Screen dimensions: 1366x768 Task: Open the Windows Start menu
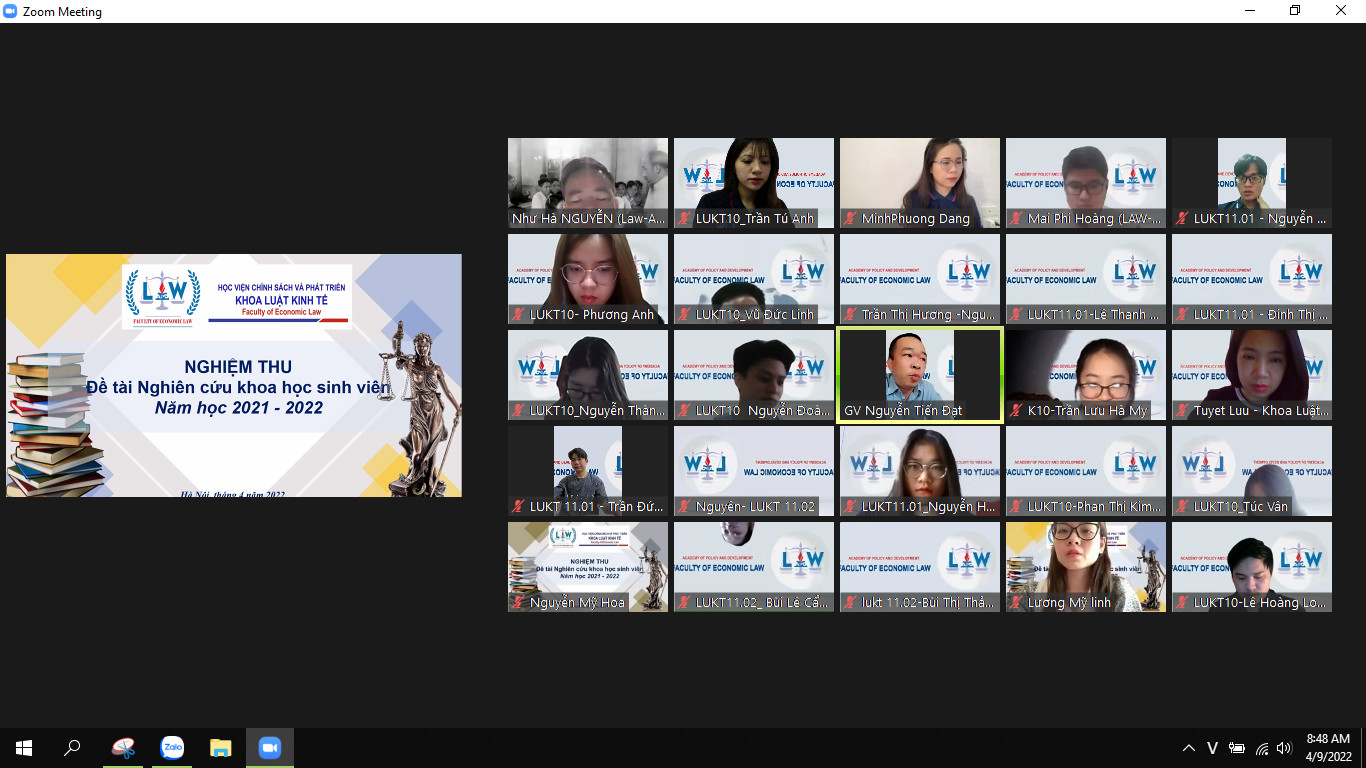[24, 748]
